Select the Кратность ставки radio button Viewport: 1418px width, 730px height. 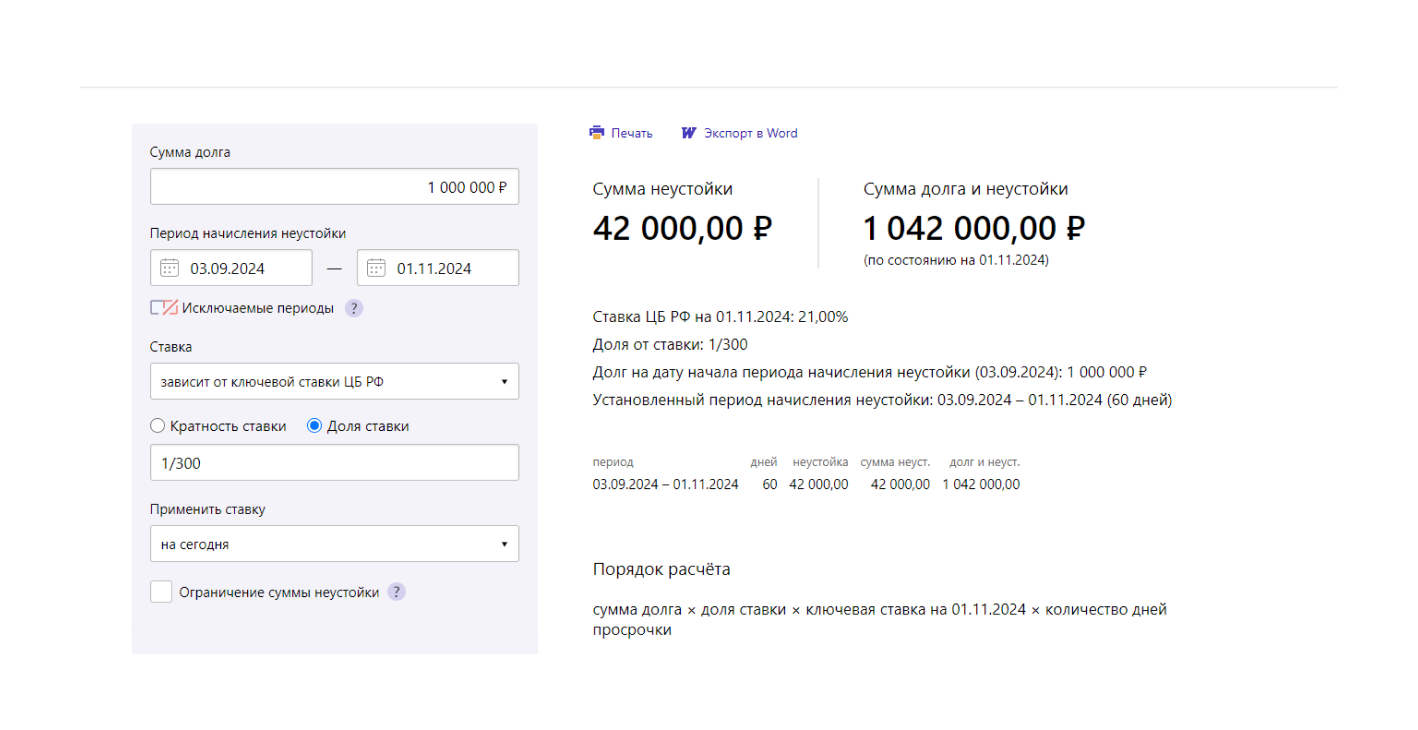(x=157, y=426)
